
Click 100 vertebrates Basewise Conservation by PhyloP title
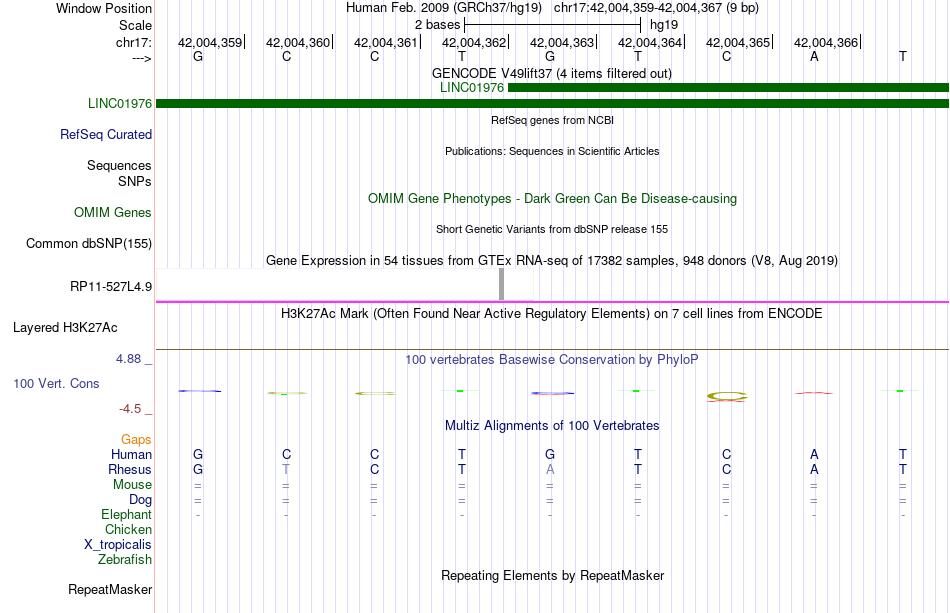(x=552, y=360)
